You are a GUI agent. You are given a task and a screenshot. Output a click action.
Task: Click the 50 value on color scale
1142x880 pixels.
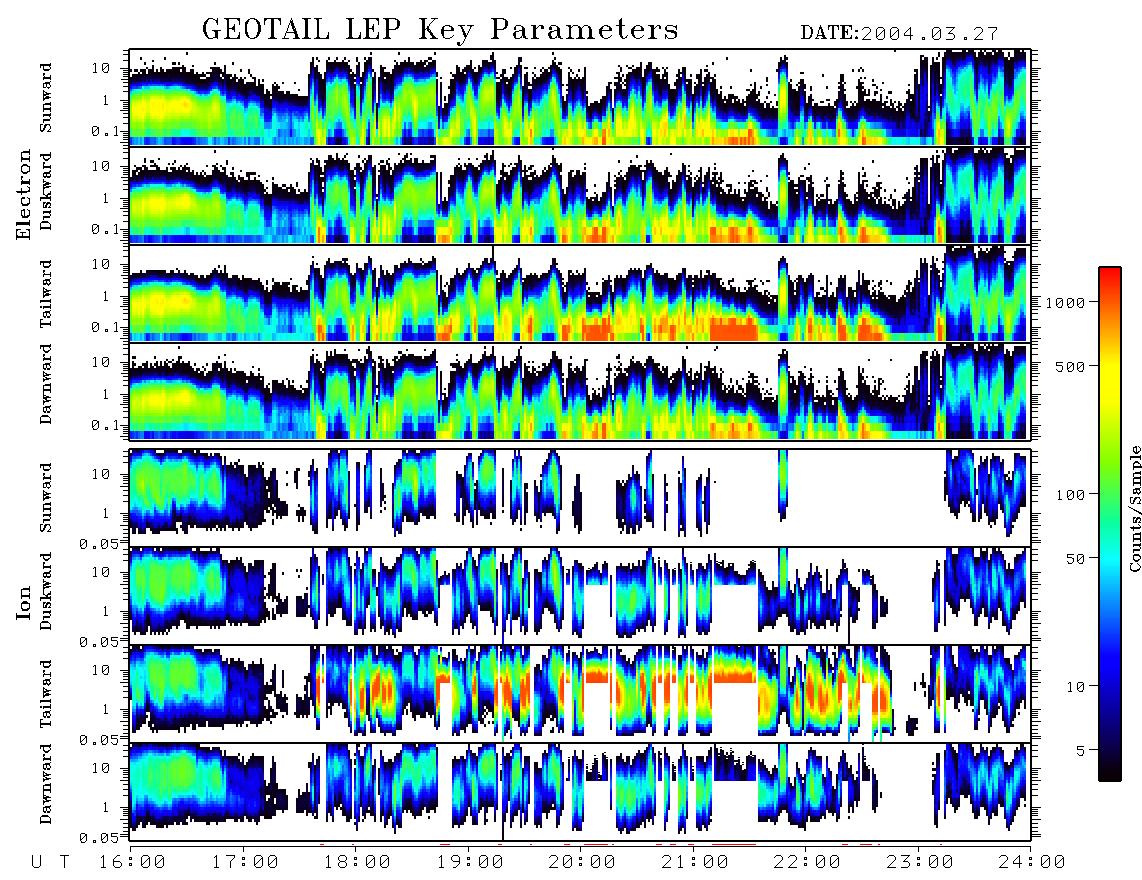[x=1075, y=559]
